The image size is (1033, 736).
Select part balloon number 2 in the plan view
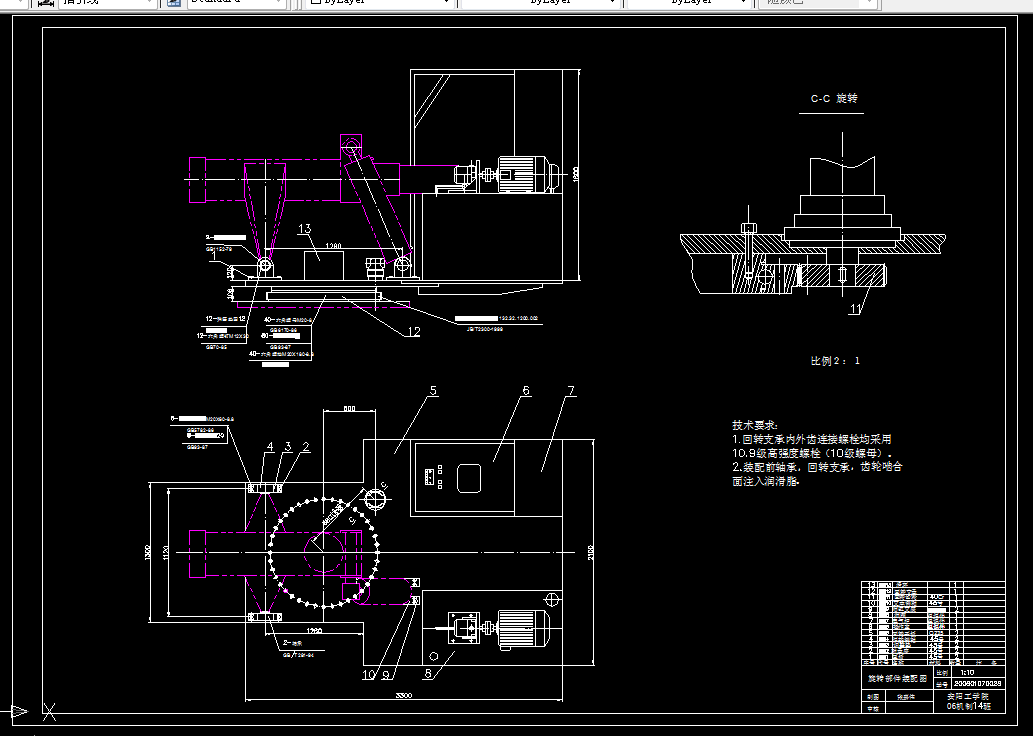(x=306, y=447)
